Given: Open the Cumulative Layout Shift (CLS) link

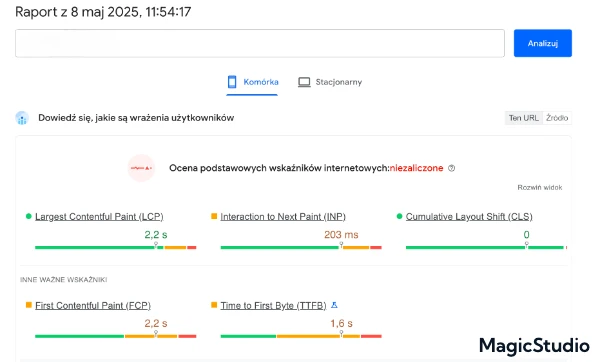Looking at the screenshot, I should click(x=469, y=217).
